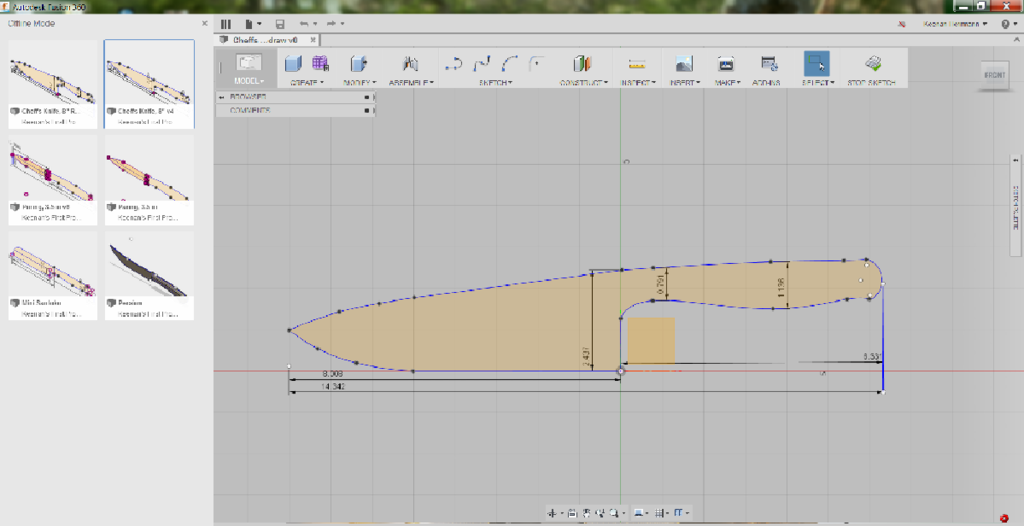Viewport: 1024px width, 526px height.
Task: Open the INSERT menu dropdown
Action: (x=685, y=82)
